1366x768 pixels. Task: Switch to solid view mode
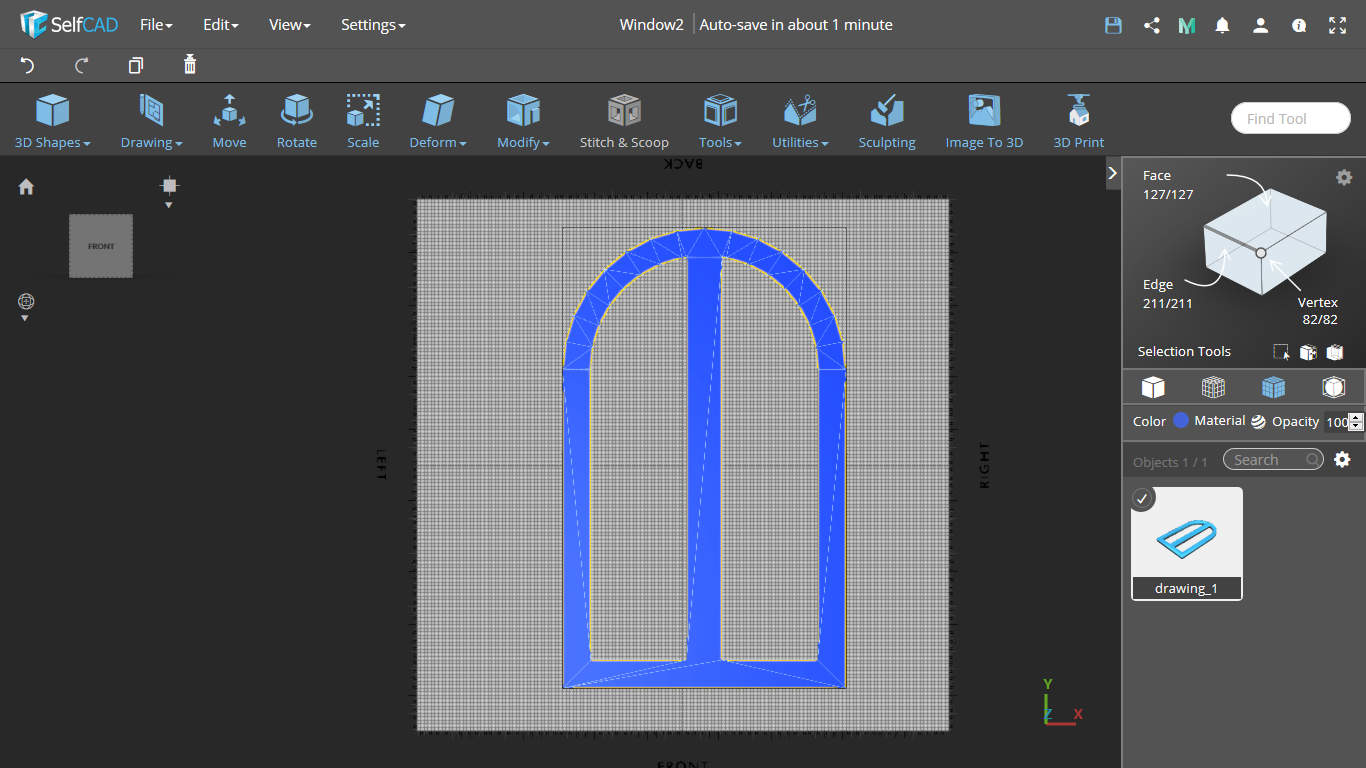click(x=1153, y=387)
